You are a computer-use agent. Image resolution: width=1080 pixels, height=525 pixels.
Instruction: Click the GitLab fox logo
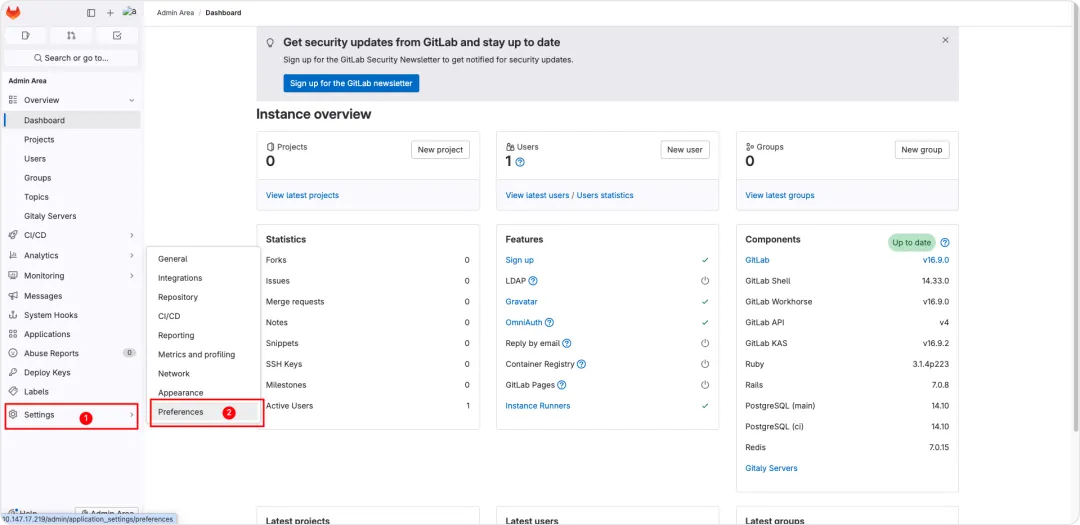13,13
